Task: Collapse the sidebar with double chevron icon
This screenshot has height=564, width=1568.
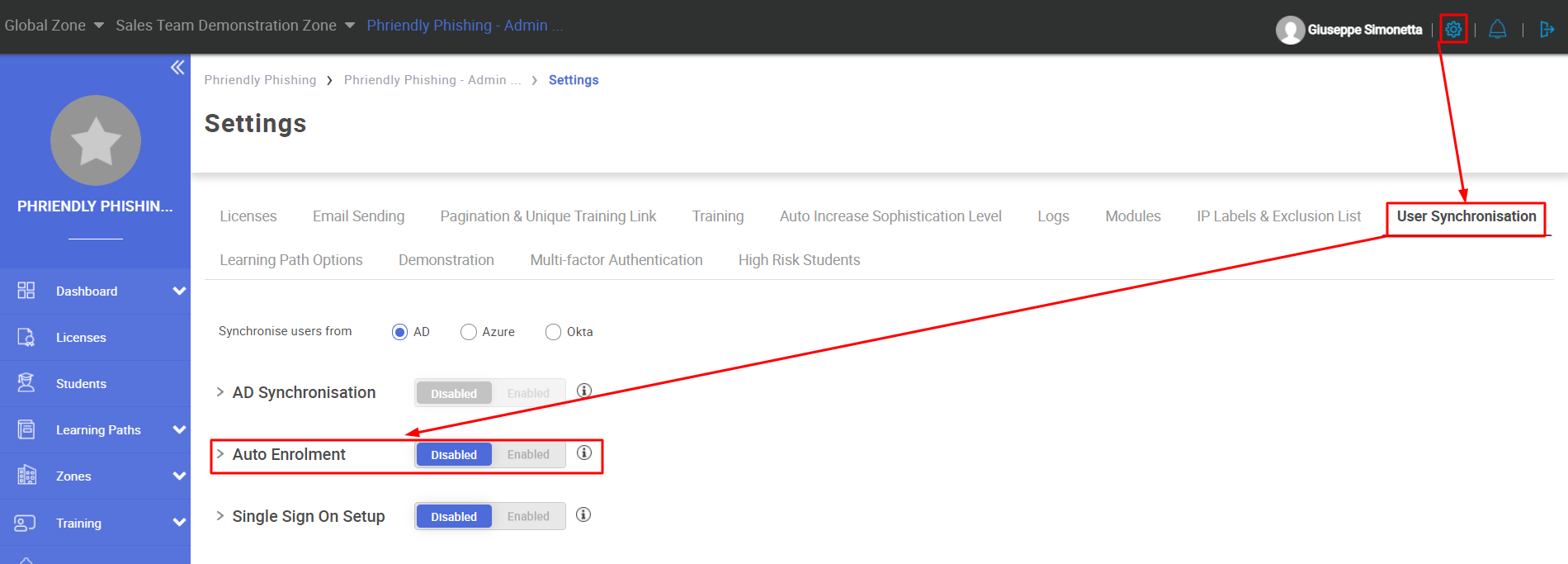Action: [x=177, y=68]
